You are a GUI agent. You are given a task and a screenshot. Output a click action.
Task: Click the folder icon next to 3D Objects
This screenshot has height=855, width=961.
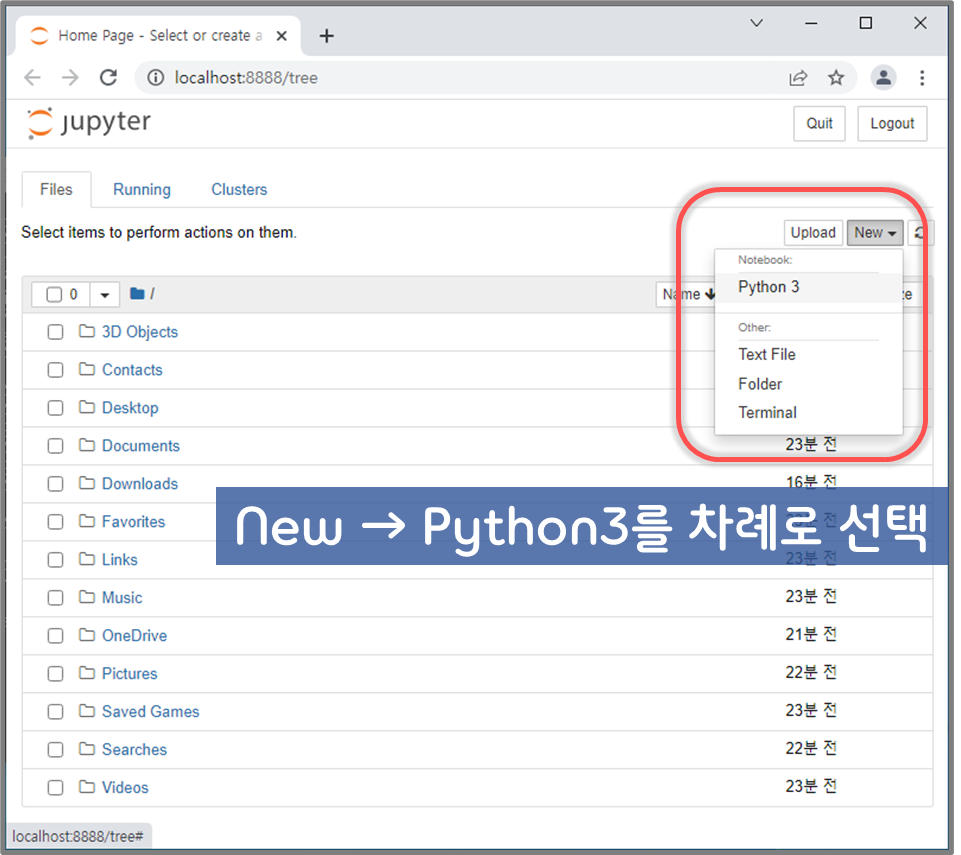click(x=87, y=332)
